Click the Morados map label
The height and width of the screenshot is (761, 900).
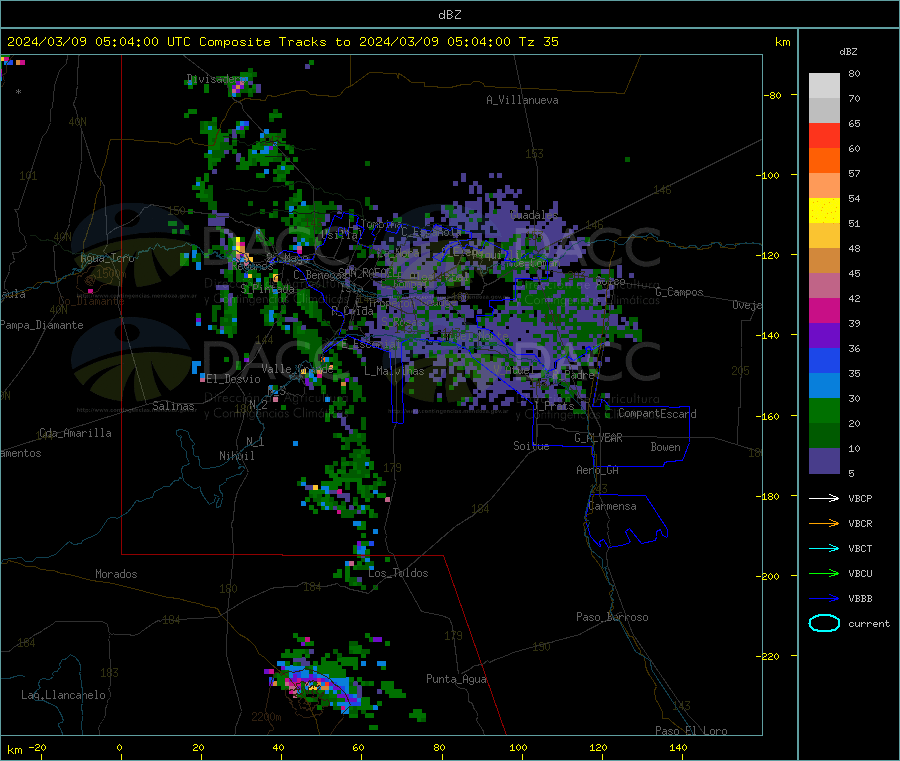tap(116, 574)
